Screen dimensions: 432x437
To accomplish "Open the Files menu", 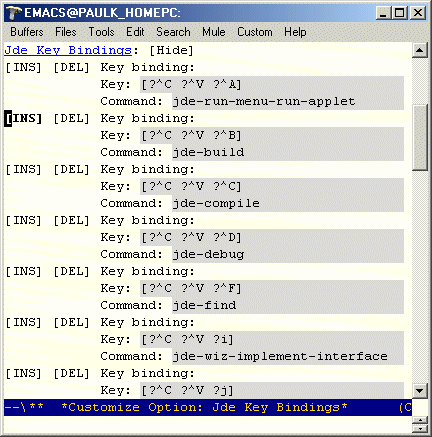I will [66, 32].
